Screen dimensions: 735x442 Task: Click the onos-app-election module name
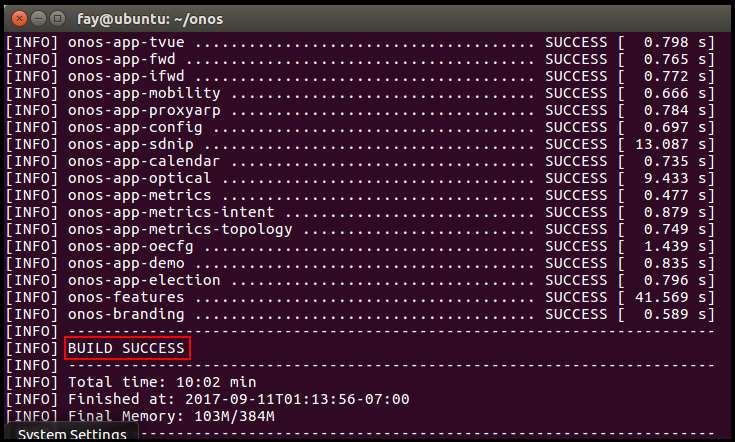[x=143, y=280]
